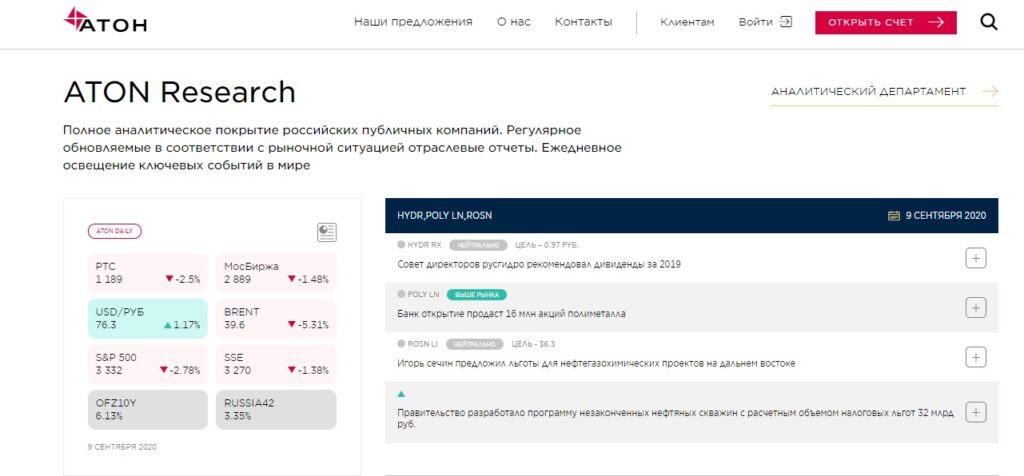Image resolution: width=1024 pixels, height=476 pixels.
Task: Click the 9 СЕНТЯБРЯ 2020 date in header
Action: pyautogui.click(x=946, y=215)
